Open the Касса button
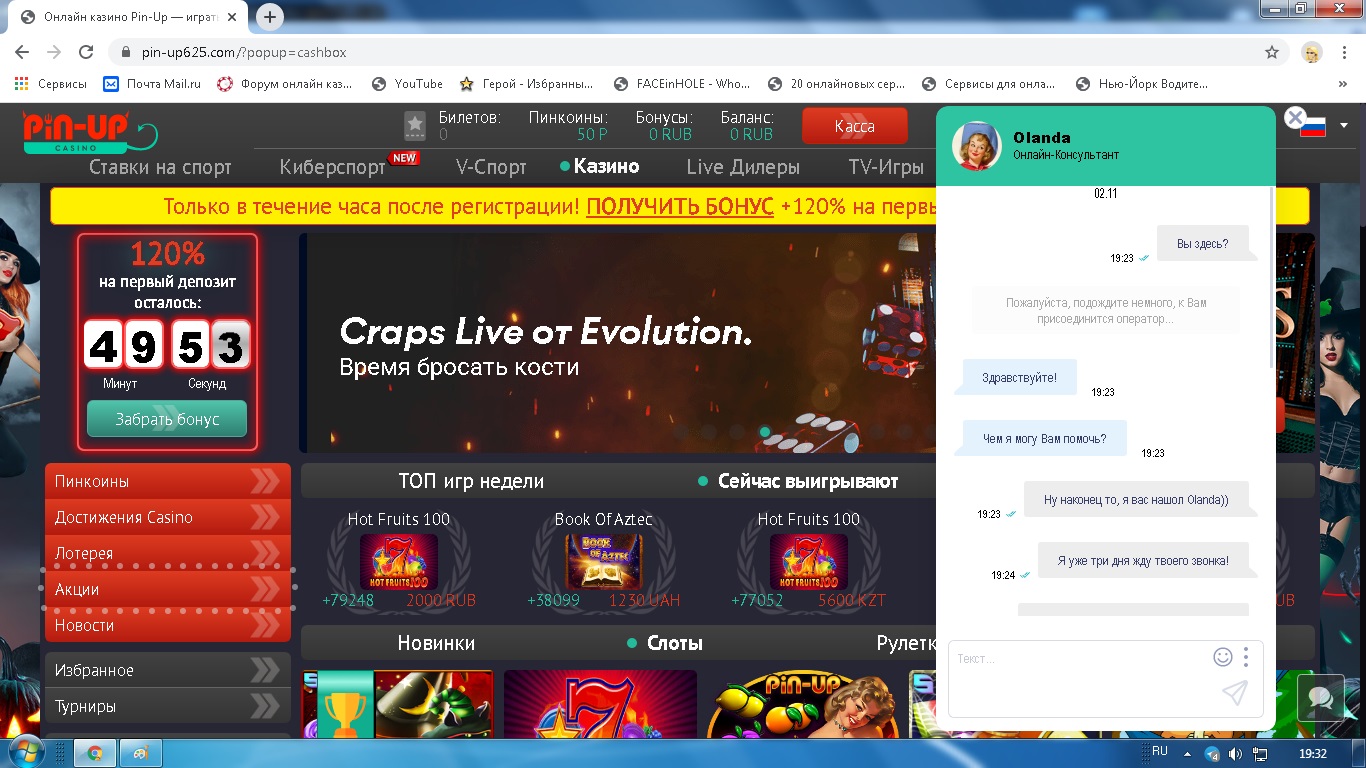 (x=854, y=126)
